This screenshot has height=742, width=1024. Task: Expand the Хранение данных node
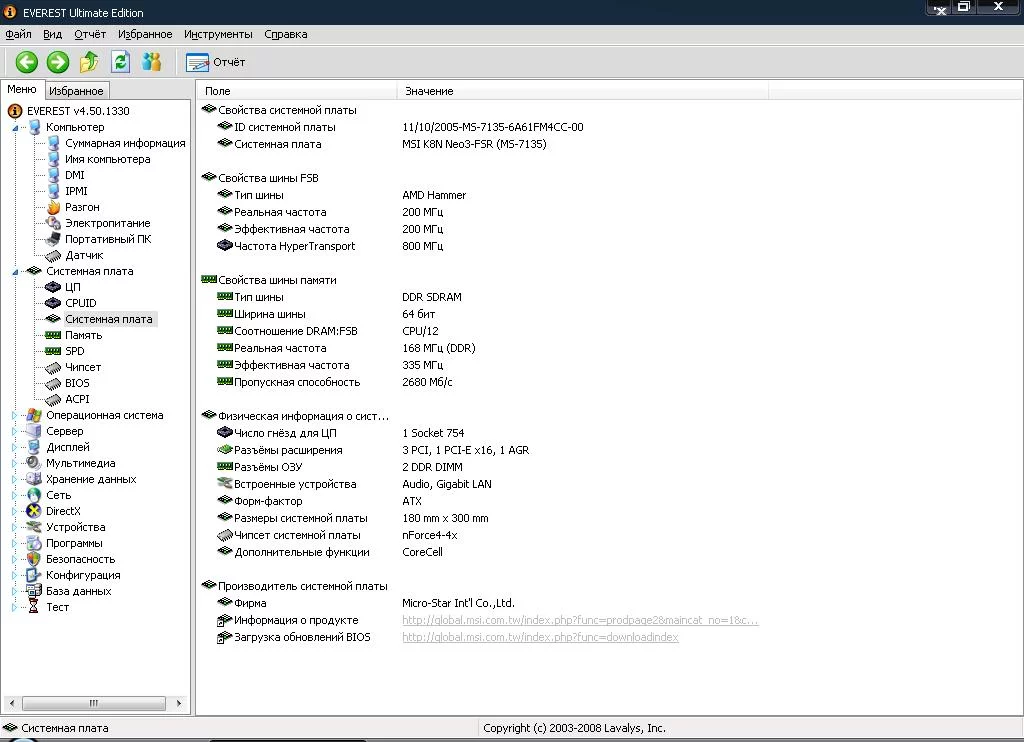14,479
